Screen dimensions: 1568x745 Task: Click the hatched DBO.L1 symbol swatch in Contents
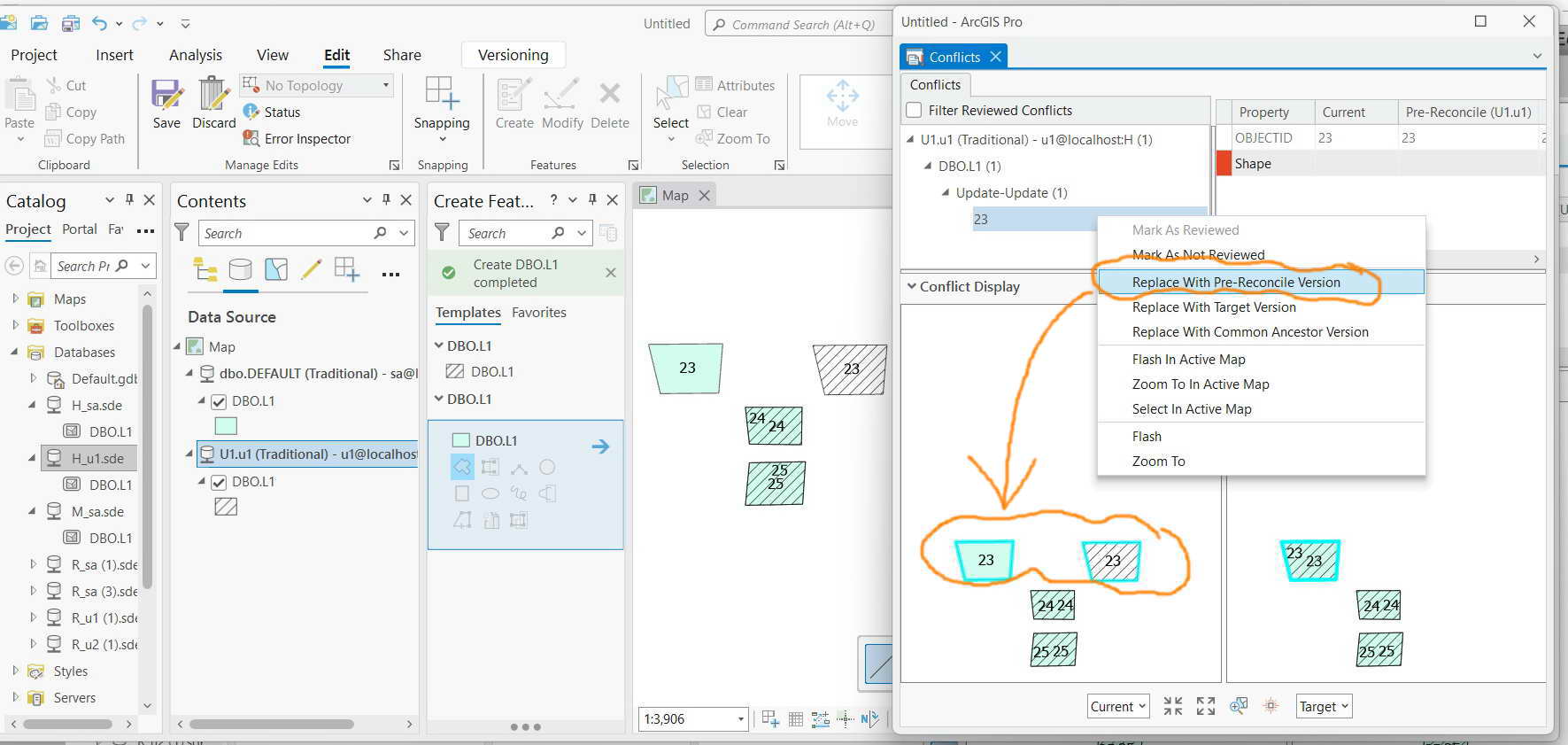point(226,507)
